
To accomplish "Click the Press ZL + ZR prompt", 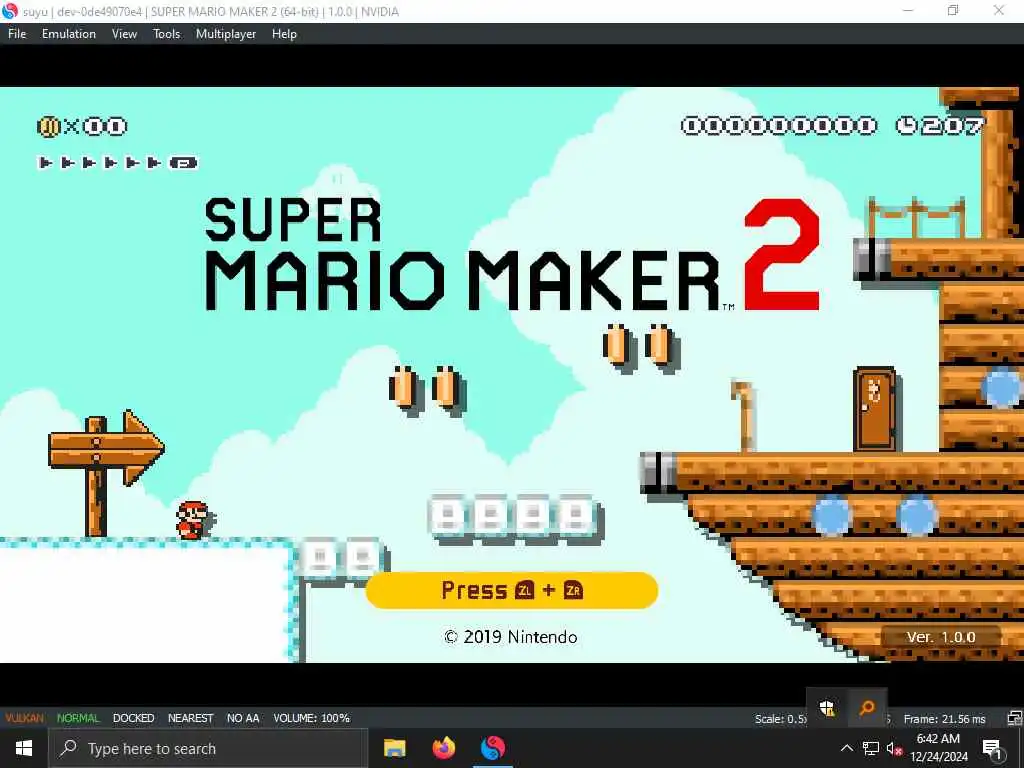I will [x=511, y=590].
